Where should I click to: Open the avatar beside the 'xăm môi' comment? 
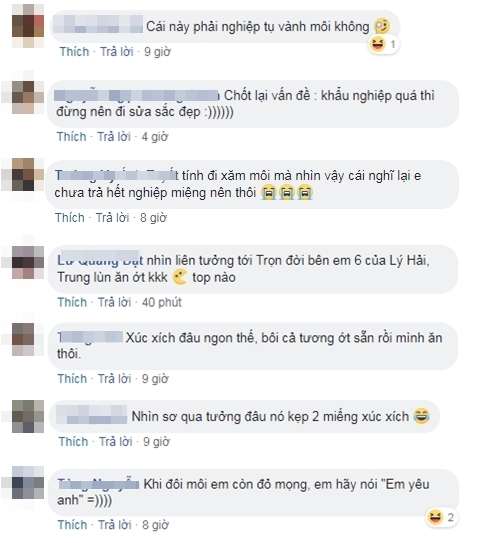click(x=28, y=175)
